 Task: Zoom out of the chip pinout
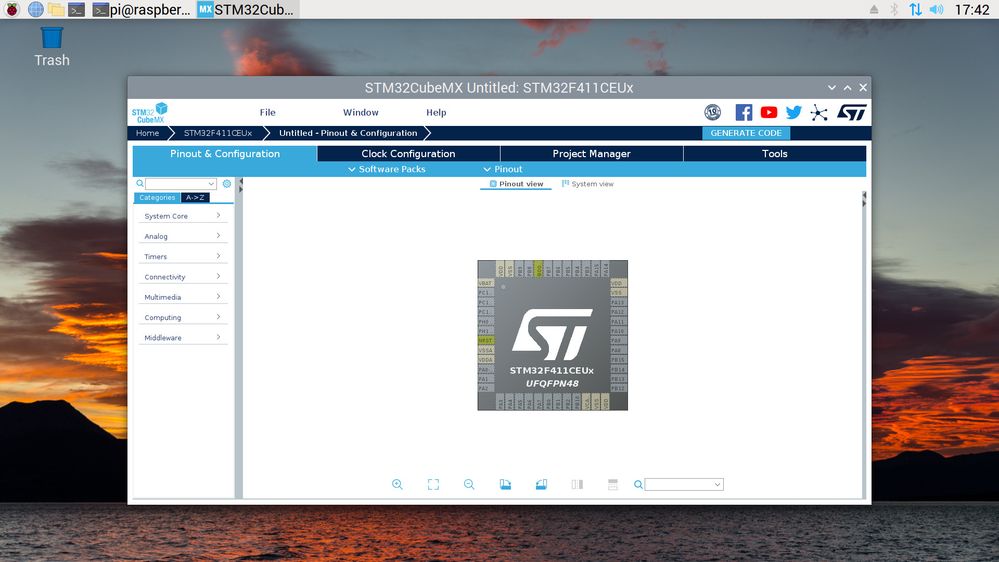(x=469, y=484)
